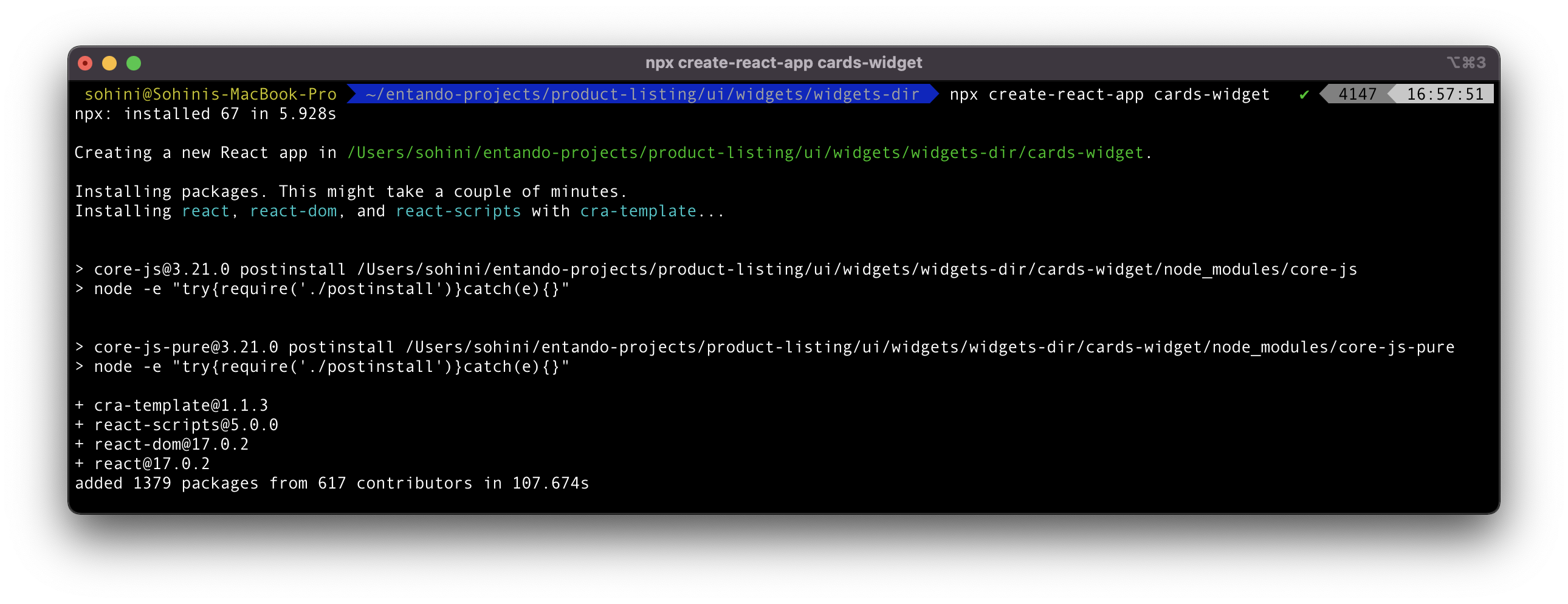The image size is (1568, 604).
Task: Click the cyan 'react-scripts' package name
Action: 458,211
